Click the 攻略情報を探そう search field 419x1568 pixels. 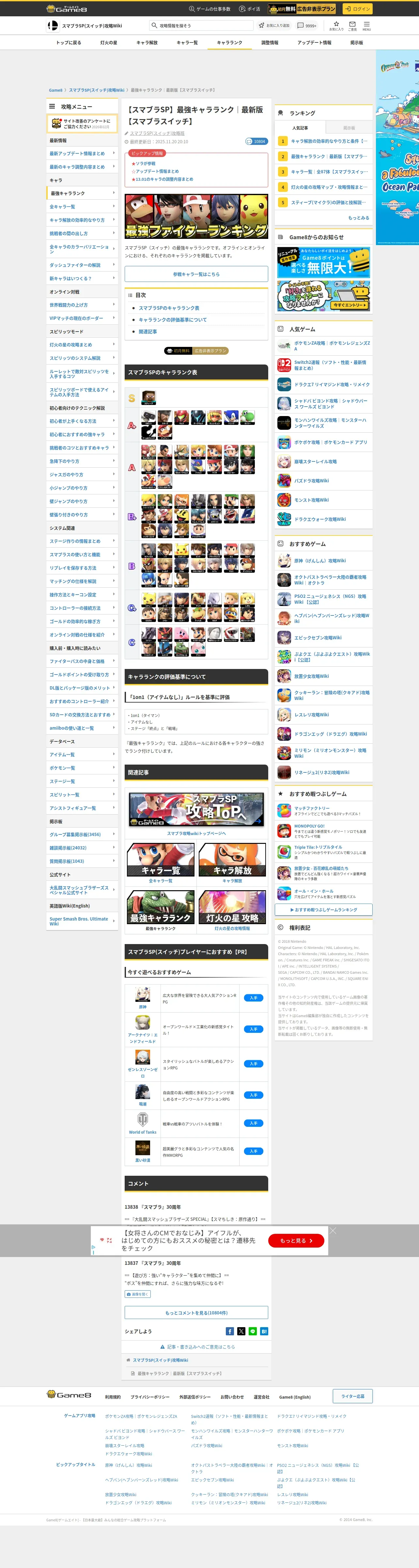point(202,25)
